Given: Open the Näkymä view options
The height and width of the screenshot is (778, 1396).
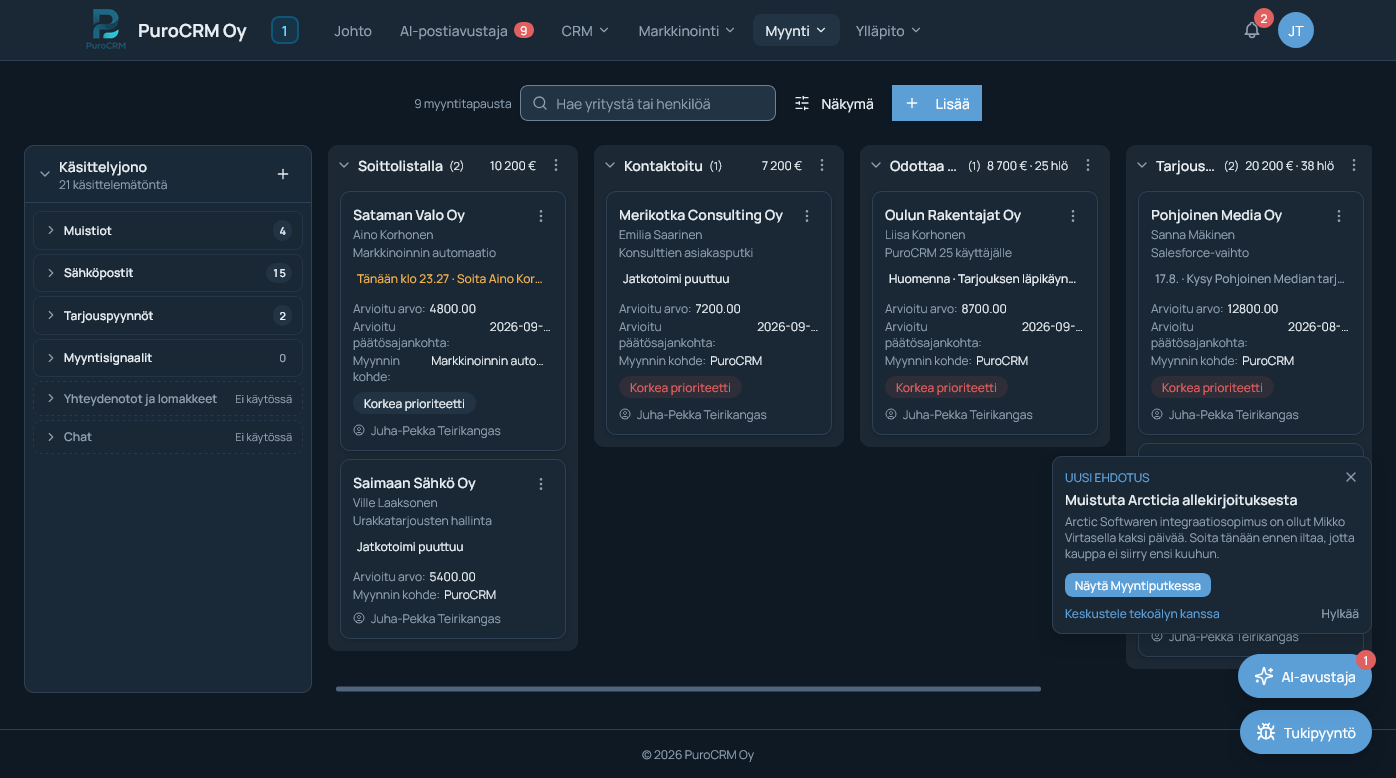Looking at the screenshot, I should (x=834, y=103).
